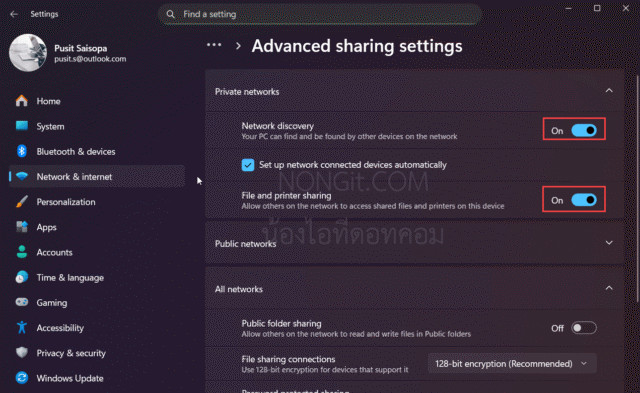Image resolution: width=640 pixels, height=393 pixels.
Task: Collapse the Private networks section
Action: click(609, 91)
